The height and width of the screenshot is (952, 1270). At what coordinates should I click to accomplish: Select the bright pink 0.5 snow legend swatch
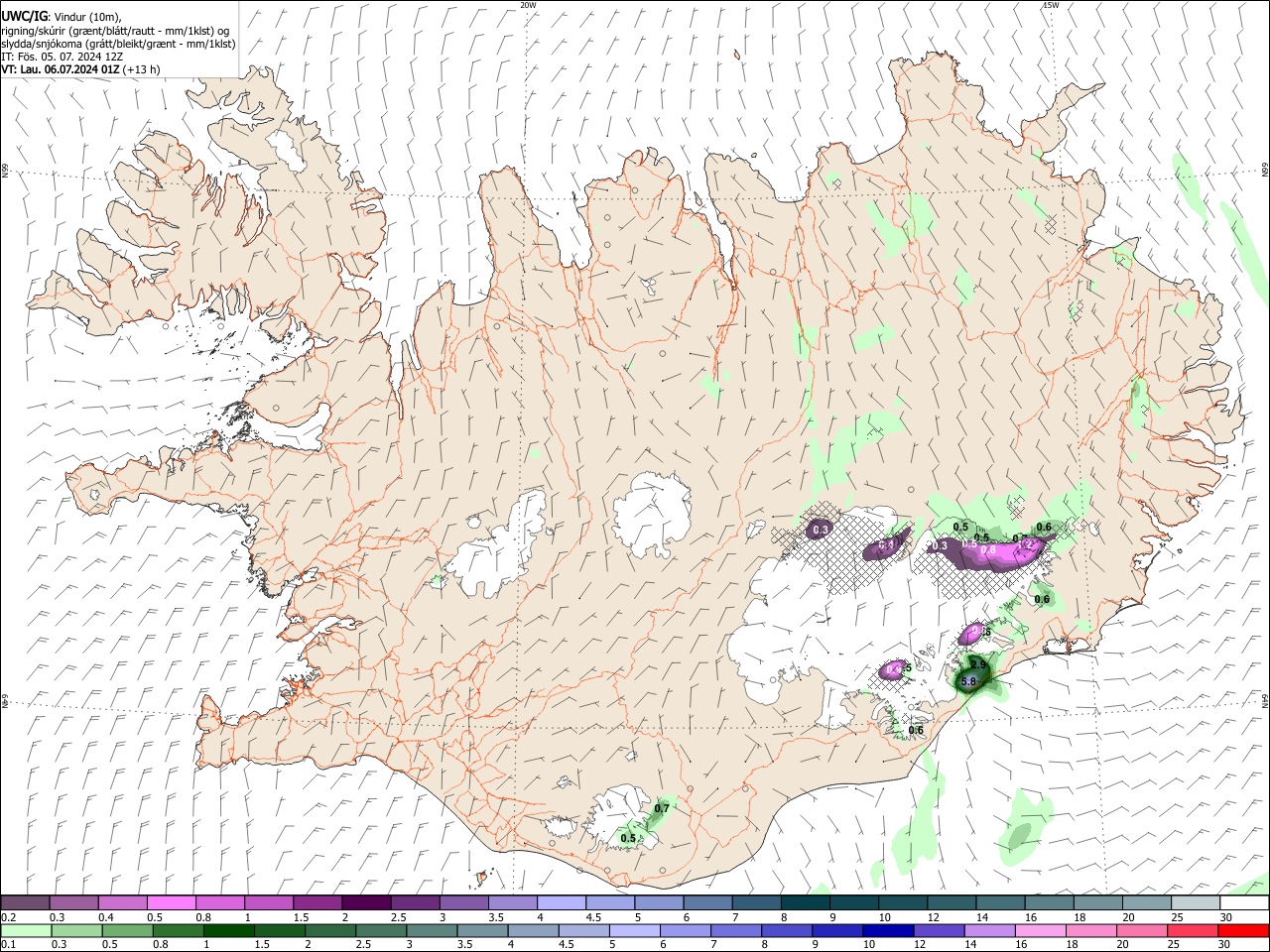pyautogui.click(x=171, y=902)
